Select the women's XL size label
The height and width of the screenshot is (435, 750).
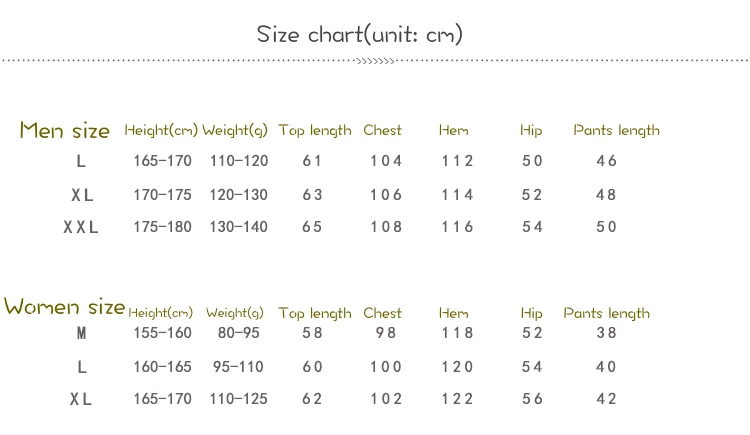pyautogui.click(x=81, y=399)
